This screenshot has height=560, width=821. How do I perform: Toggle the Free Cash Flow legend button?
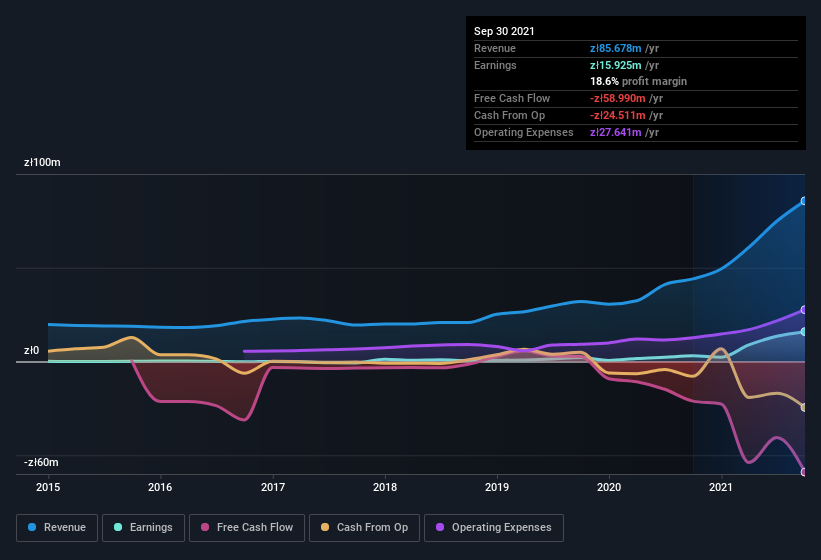click(247, 528)
